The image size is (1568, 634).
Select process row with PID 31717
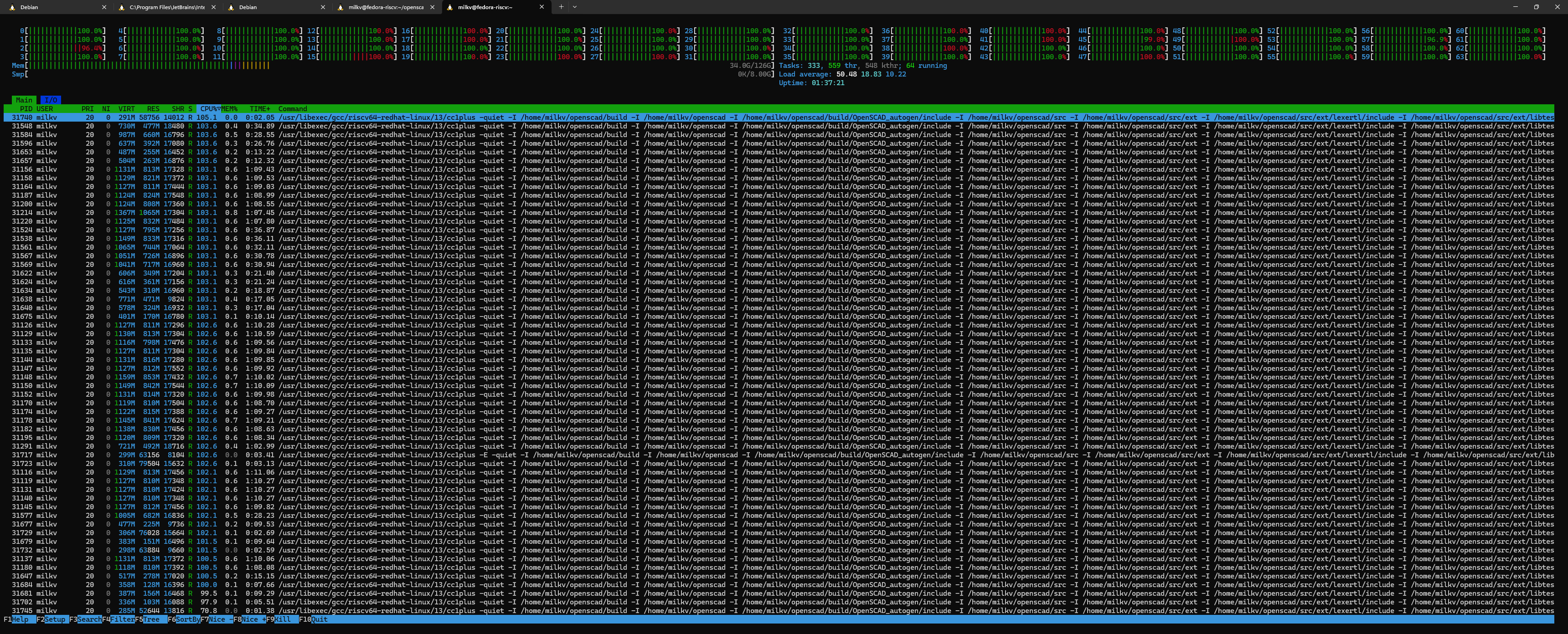click(x=22, y=455)
